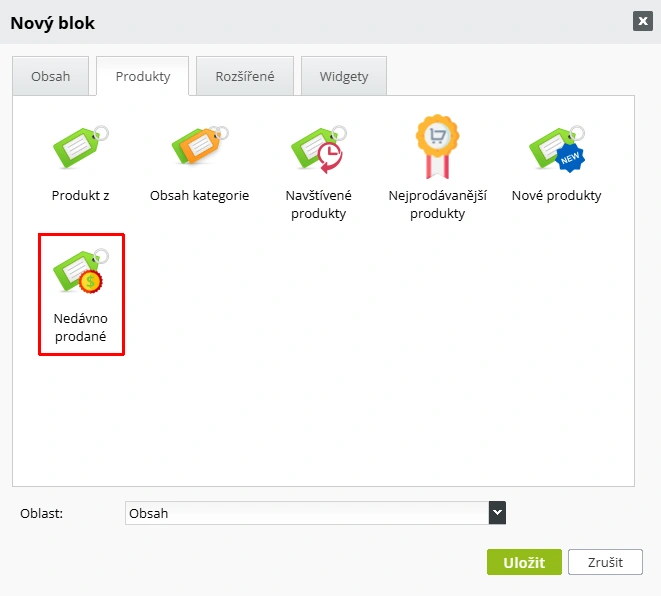Click the 'Navštívené produkty' text label
This screenshot has width=661, height=596.
coord(319,204)
